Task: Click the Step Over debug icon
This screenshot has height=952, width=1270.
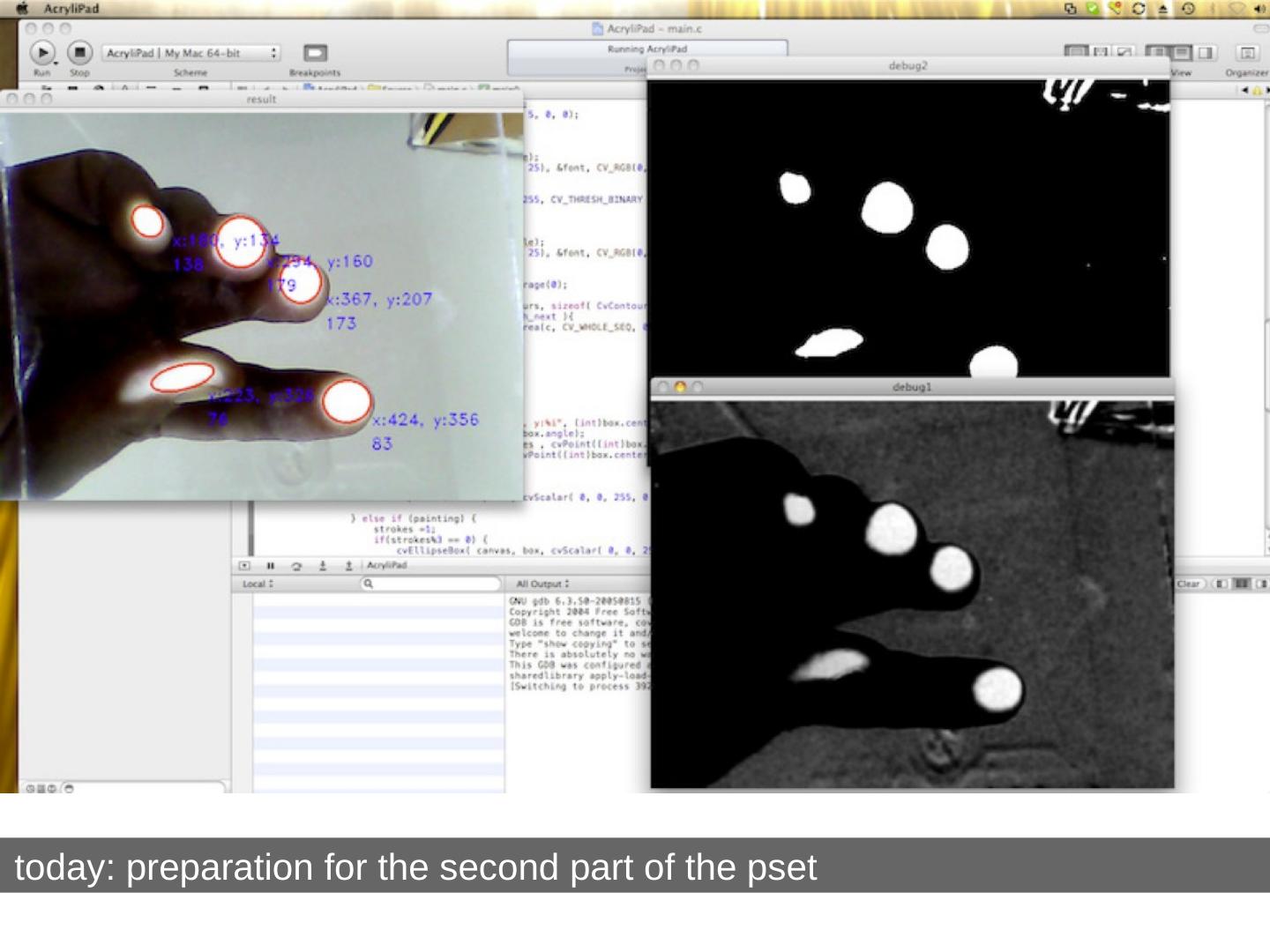Action: pos(296,566)
